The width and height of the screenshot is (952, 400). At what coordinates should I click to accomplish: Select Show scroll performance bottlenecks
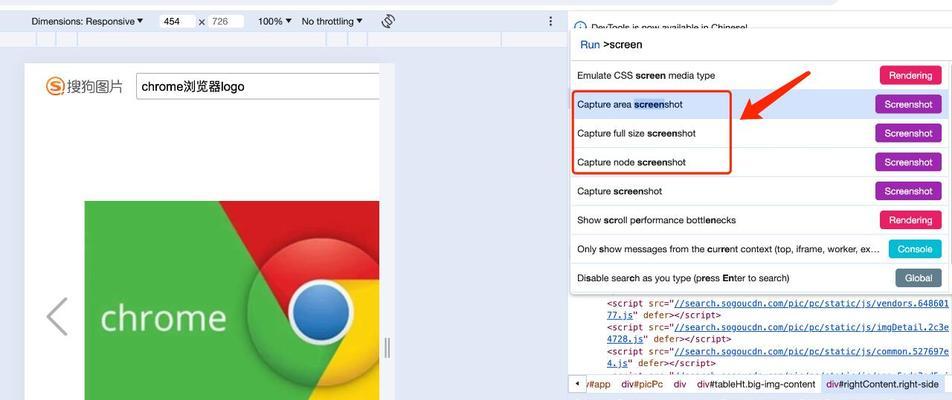coord(761,220)
